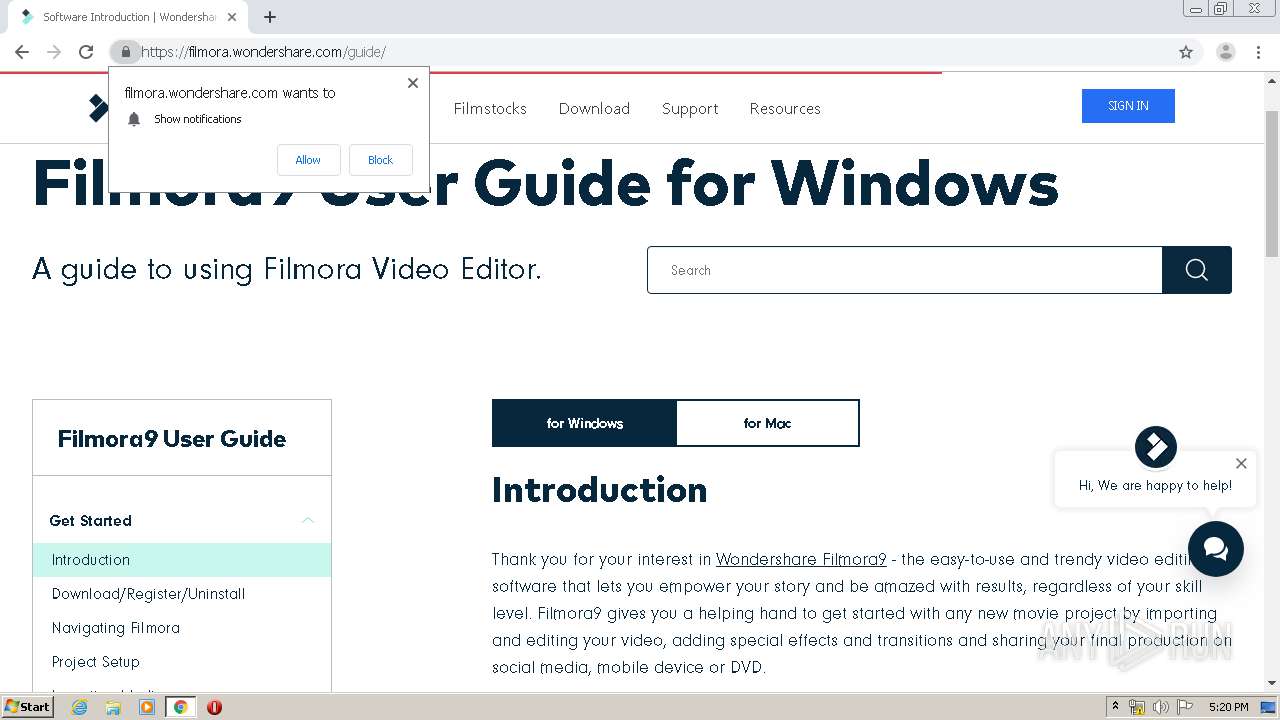Click the browser forward arrow
The image size is (1280, 720).
(x=54, y=52)
